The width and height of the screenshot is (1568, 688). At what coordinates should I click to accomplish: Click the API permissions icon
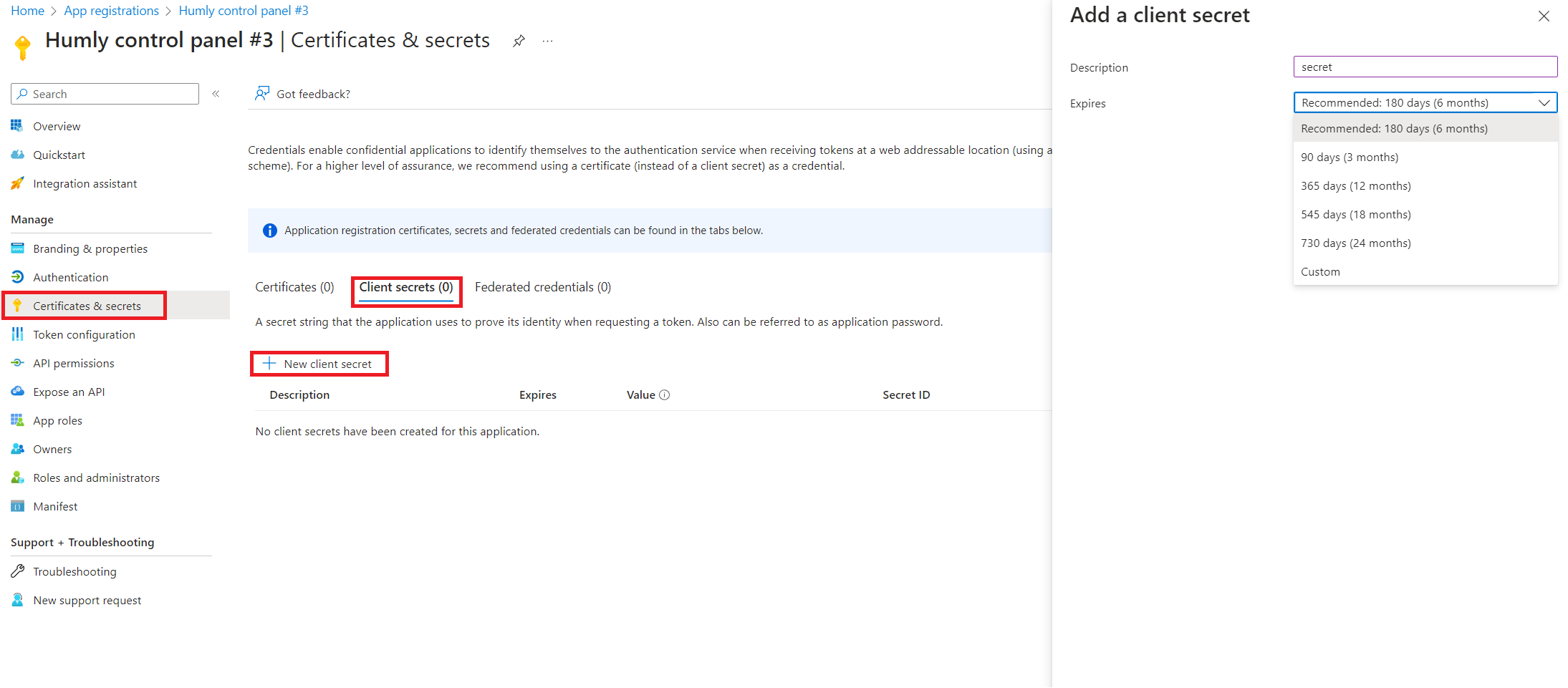(x=17, y=363)
